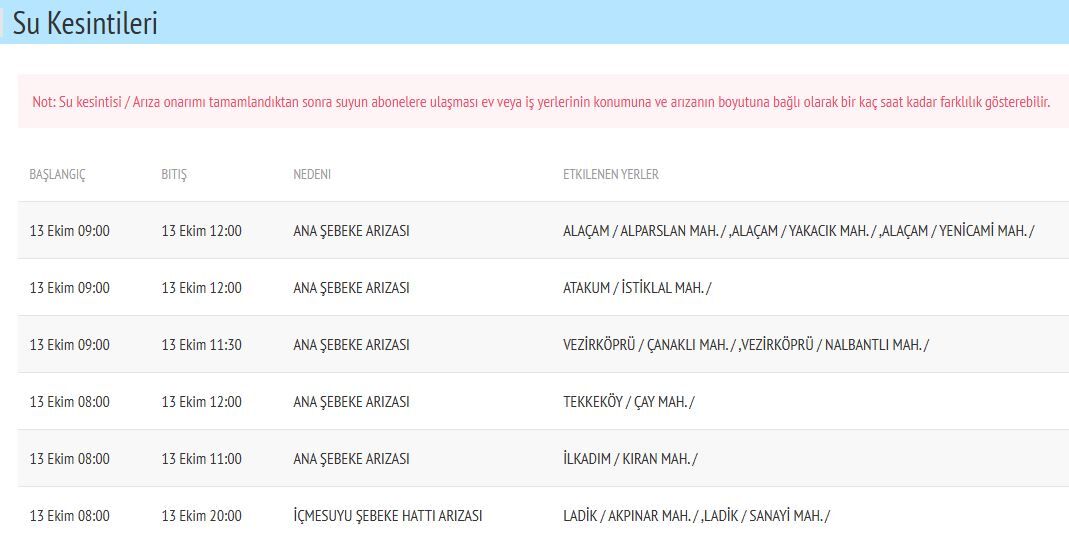
Task: Click the BAŞLANGIÇ column header
Action: pyautogui.click(x=57, y=175)
